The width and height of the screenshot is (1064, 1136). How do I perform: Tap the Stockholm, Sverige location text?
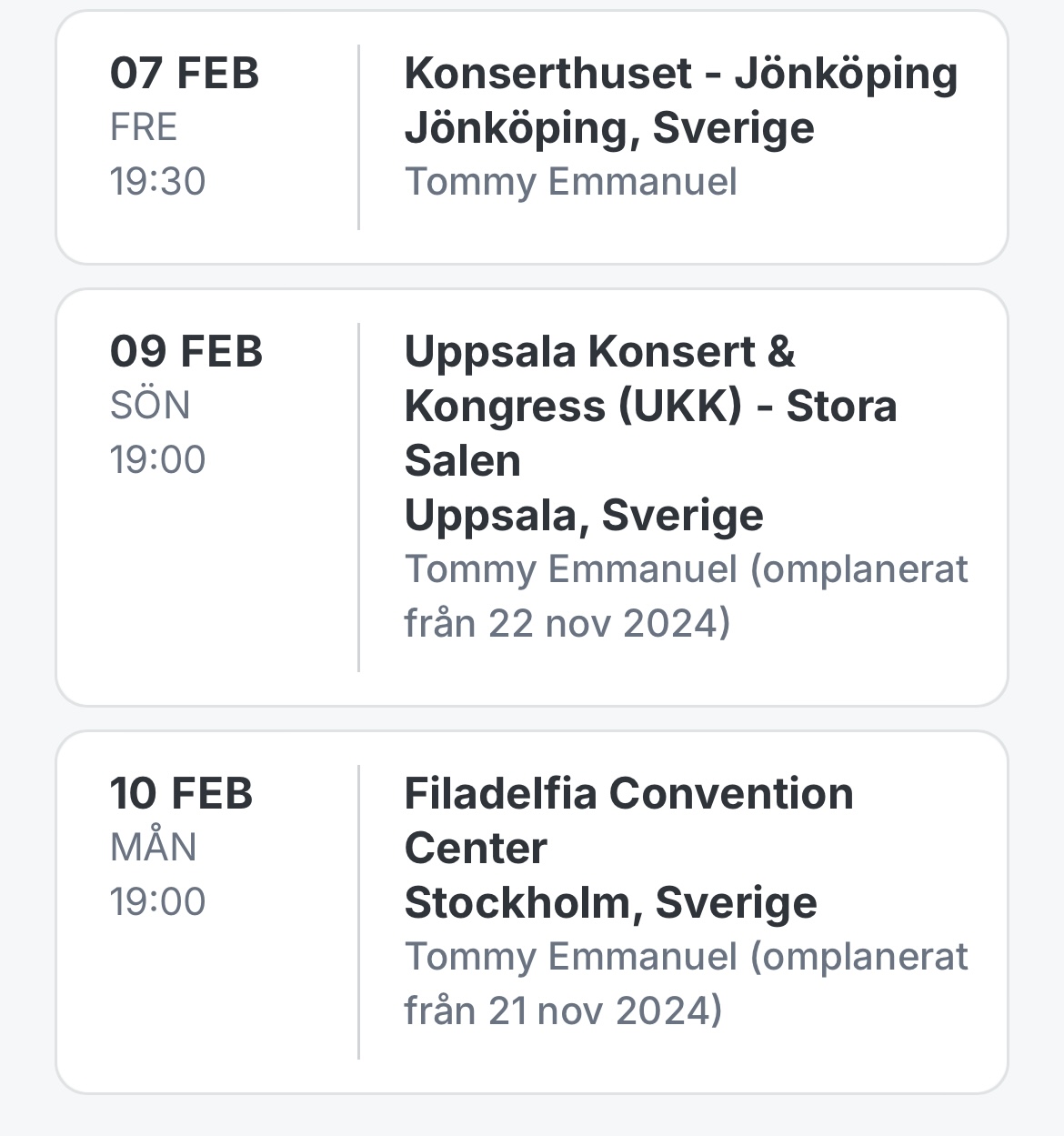tap(610, 903)
